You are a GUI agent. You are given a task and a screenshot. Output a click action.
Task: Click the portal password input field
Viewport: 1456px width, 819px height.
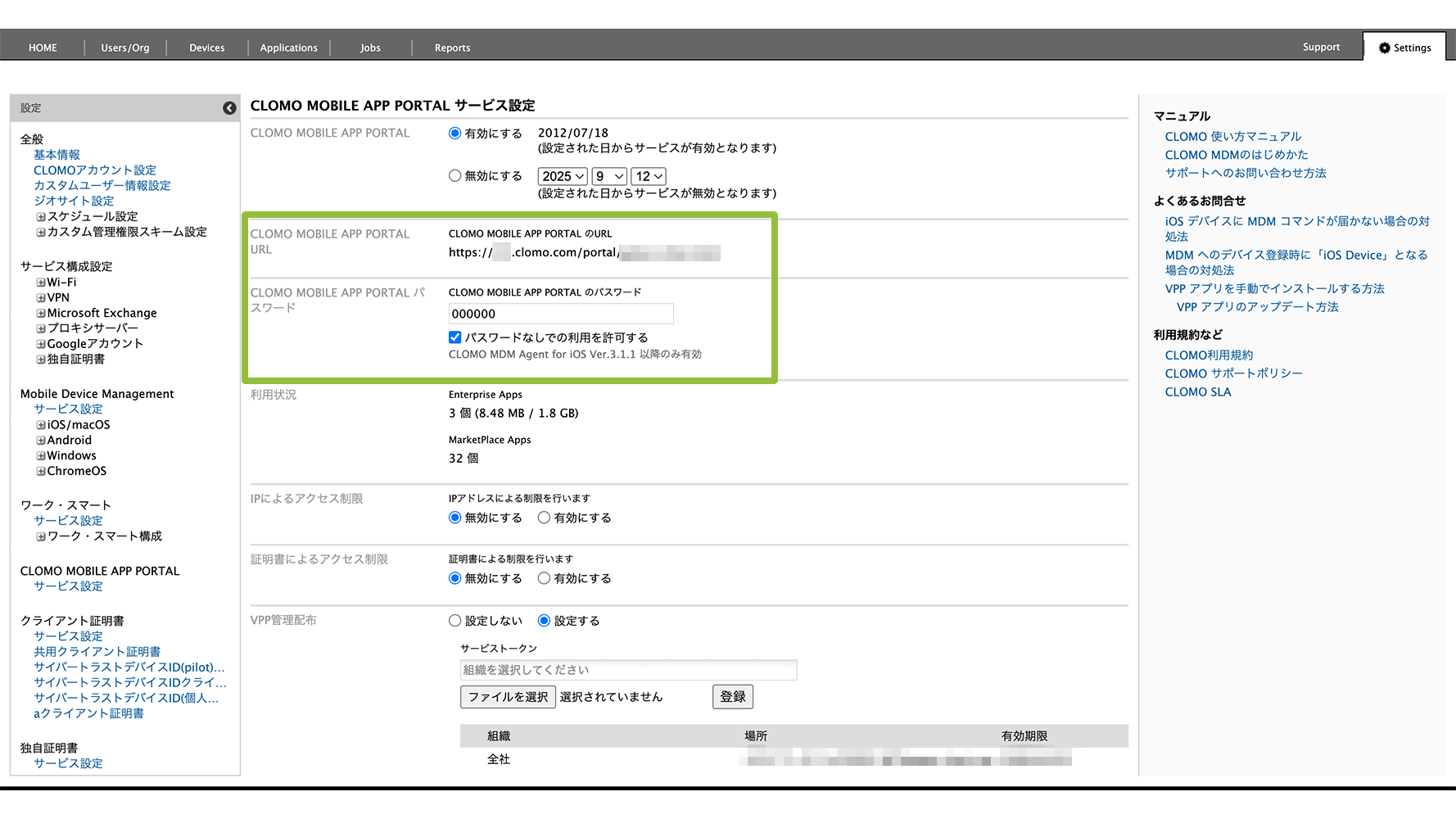click(561, 314)
